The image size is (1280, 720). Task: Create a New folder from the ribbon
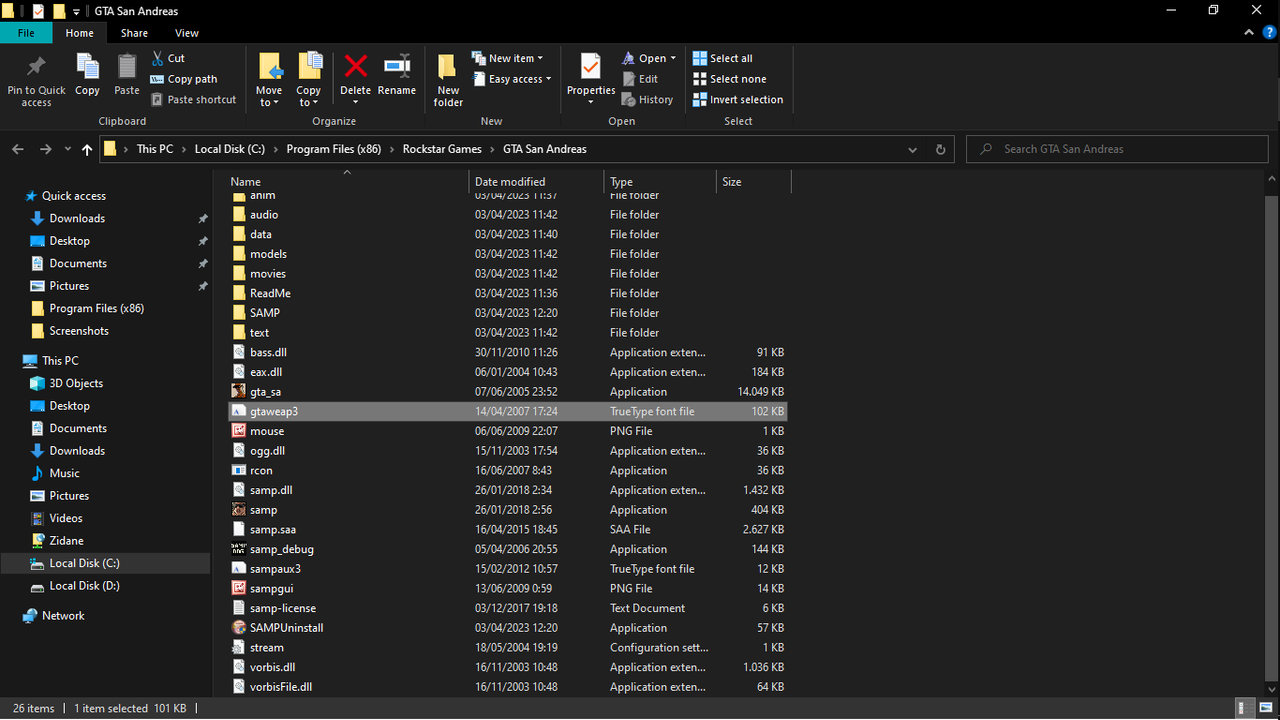point(448,80)
